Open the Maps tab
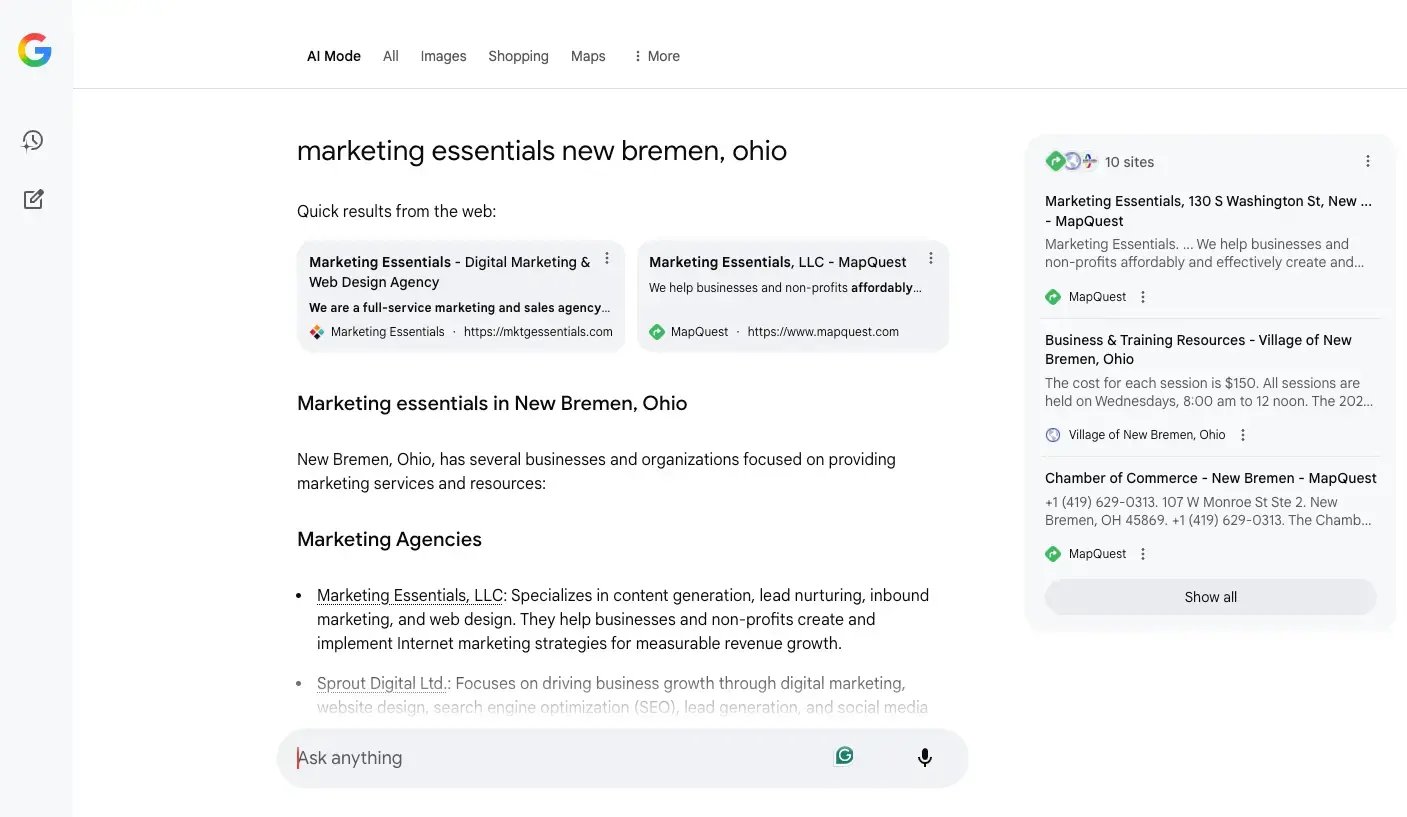The height and width of the screenshot is (817, 1407). tap(588, 56)
